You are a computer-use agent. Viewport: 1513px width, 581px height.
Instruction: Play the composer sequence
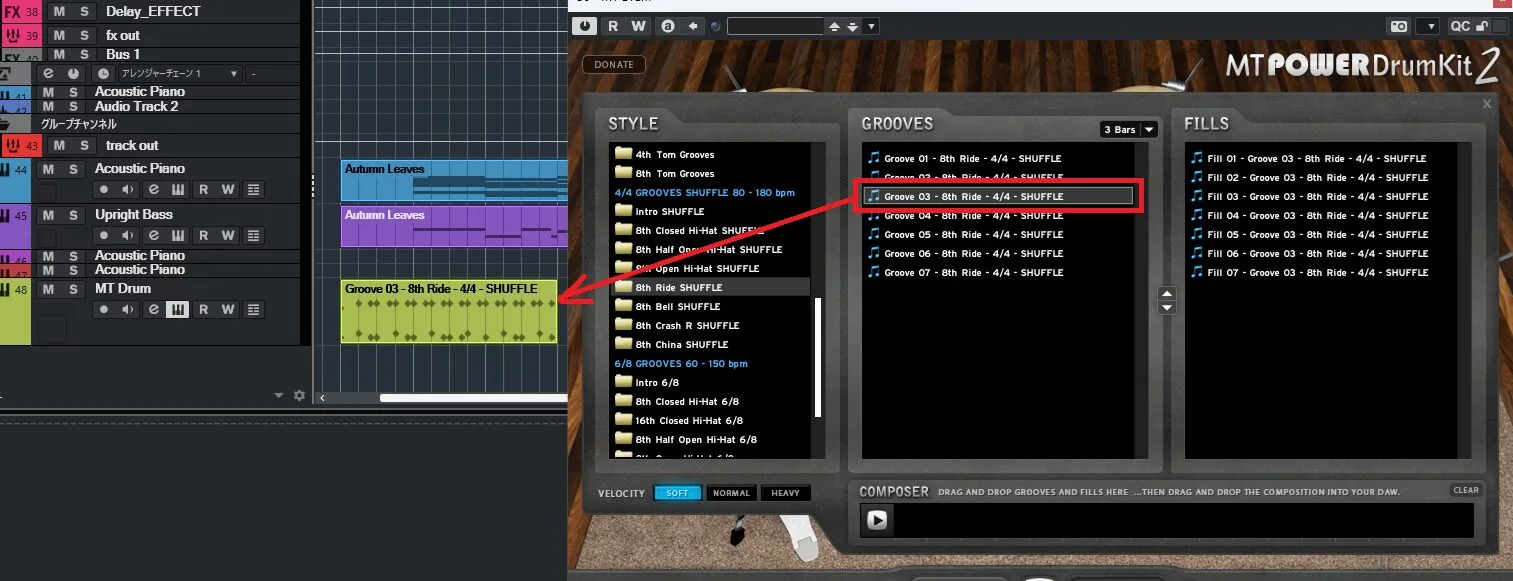point(877,520)
